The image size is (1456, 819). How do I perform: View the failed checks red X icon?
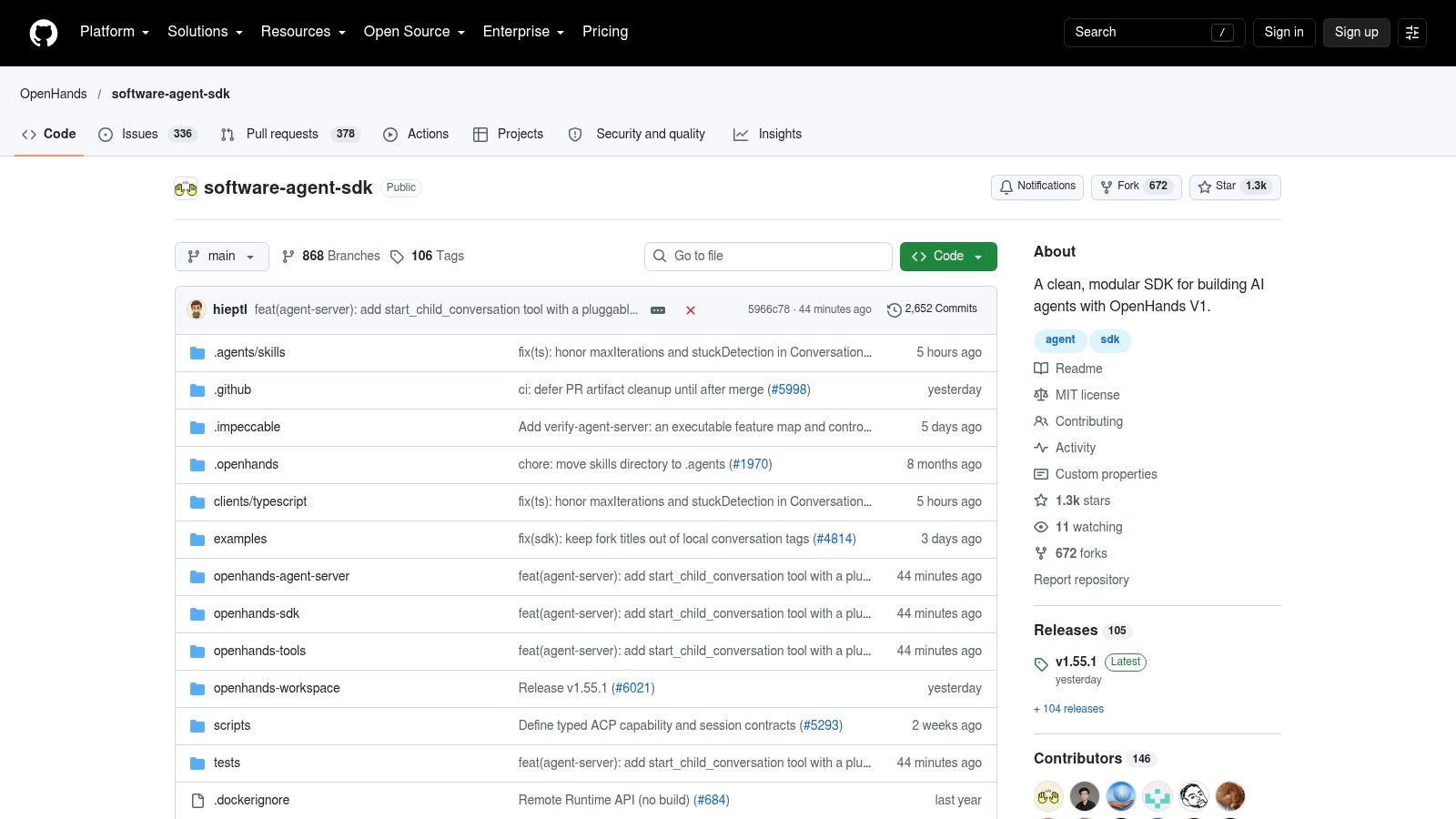(691, 310)
